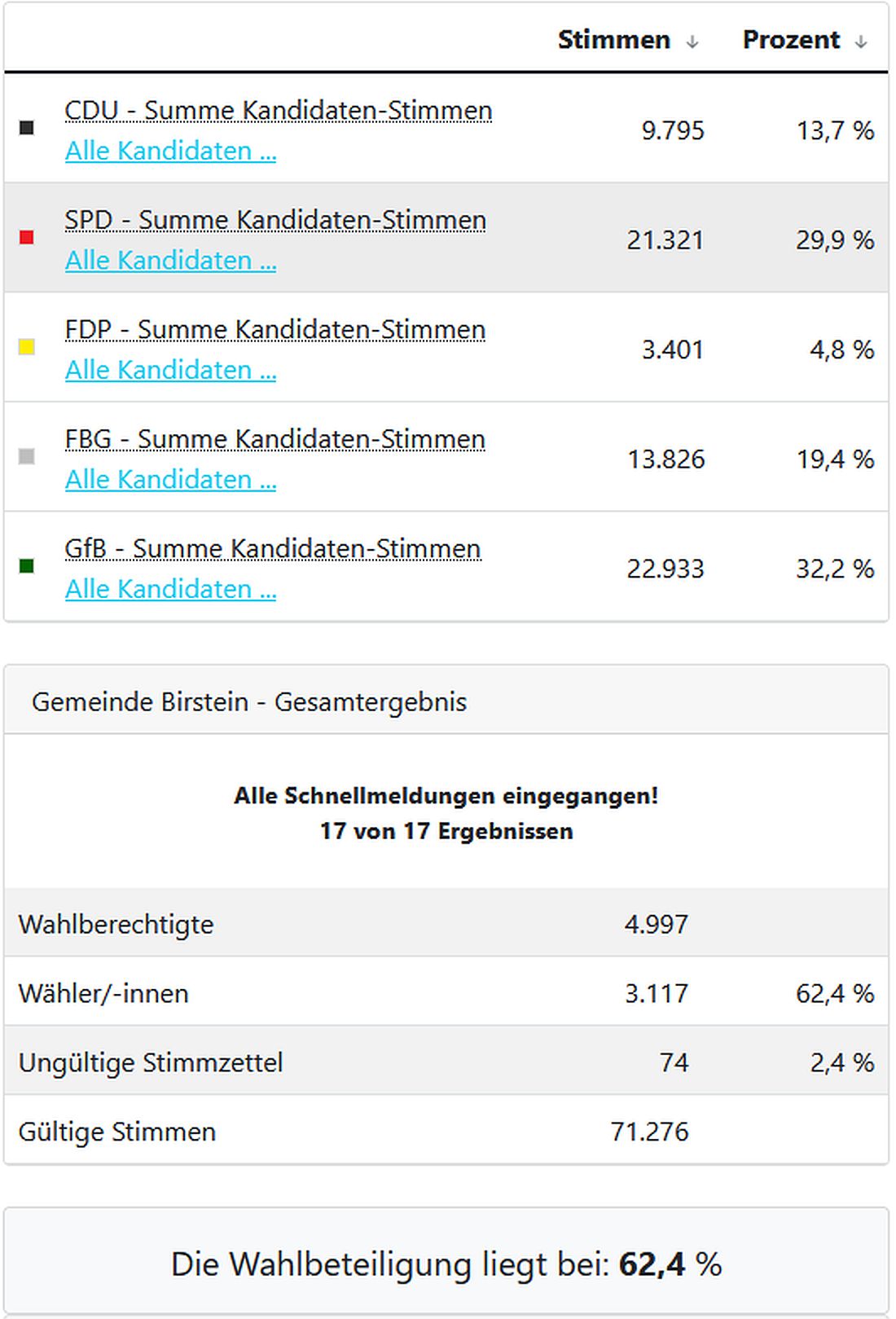Open Alle Kandidaten under FBG

170,479
